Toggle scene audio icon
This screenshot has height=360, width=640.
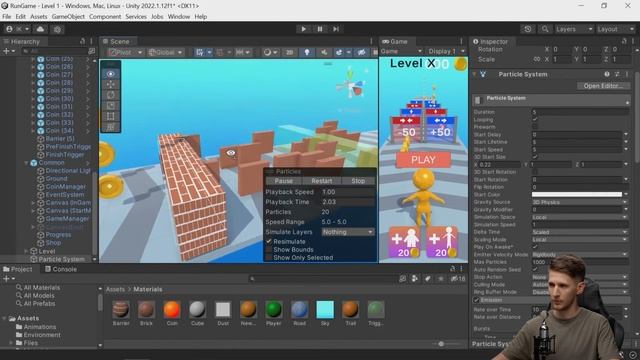[x=324, y=52]
